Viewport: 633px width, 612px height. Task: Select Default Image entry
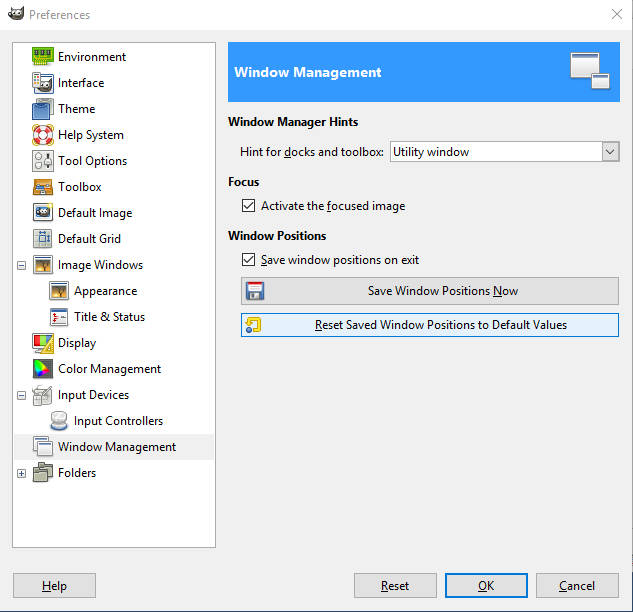point(95,213)
